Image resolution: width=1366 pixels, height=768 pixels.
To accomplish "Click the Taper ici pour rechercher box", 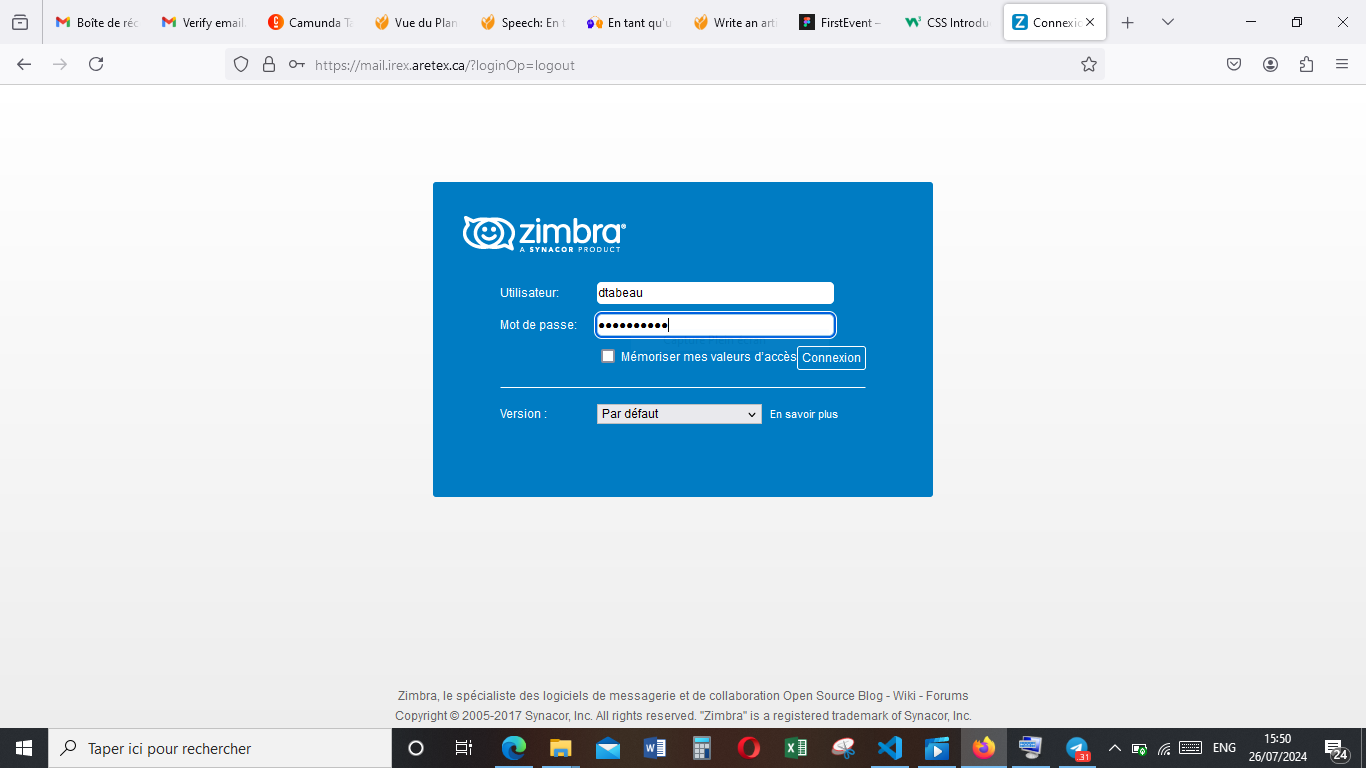I will [220, 748].
